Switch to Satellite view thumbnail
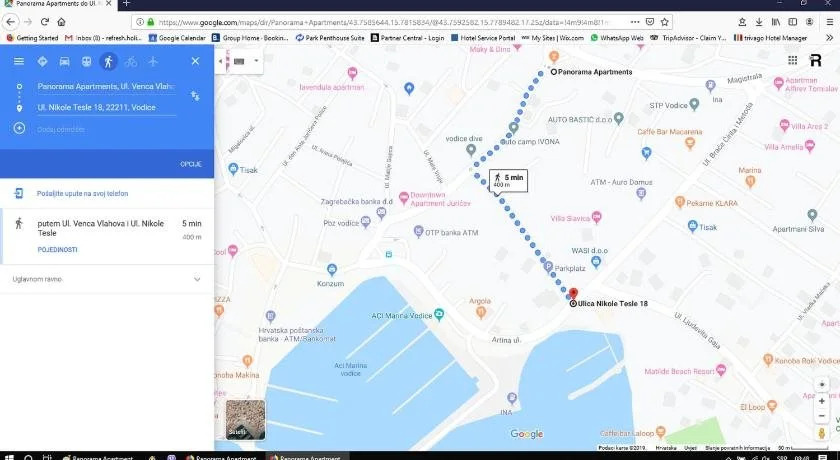840x460 pixels. click(245, 419)
